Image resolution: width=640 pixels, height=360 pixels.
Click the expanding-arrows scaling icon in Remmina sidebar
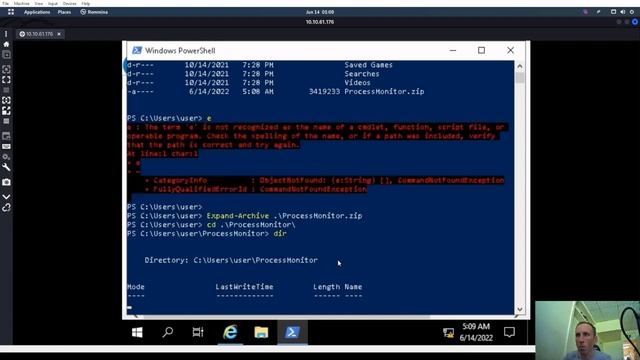6,111
